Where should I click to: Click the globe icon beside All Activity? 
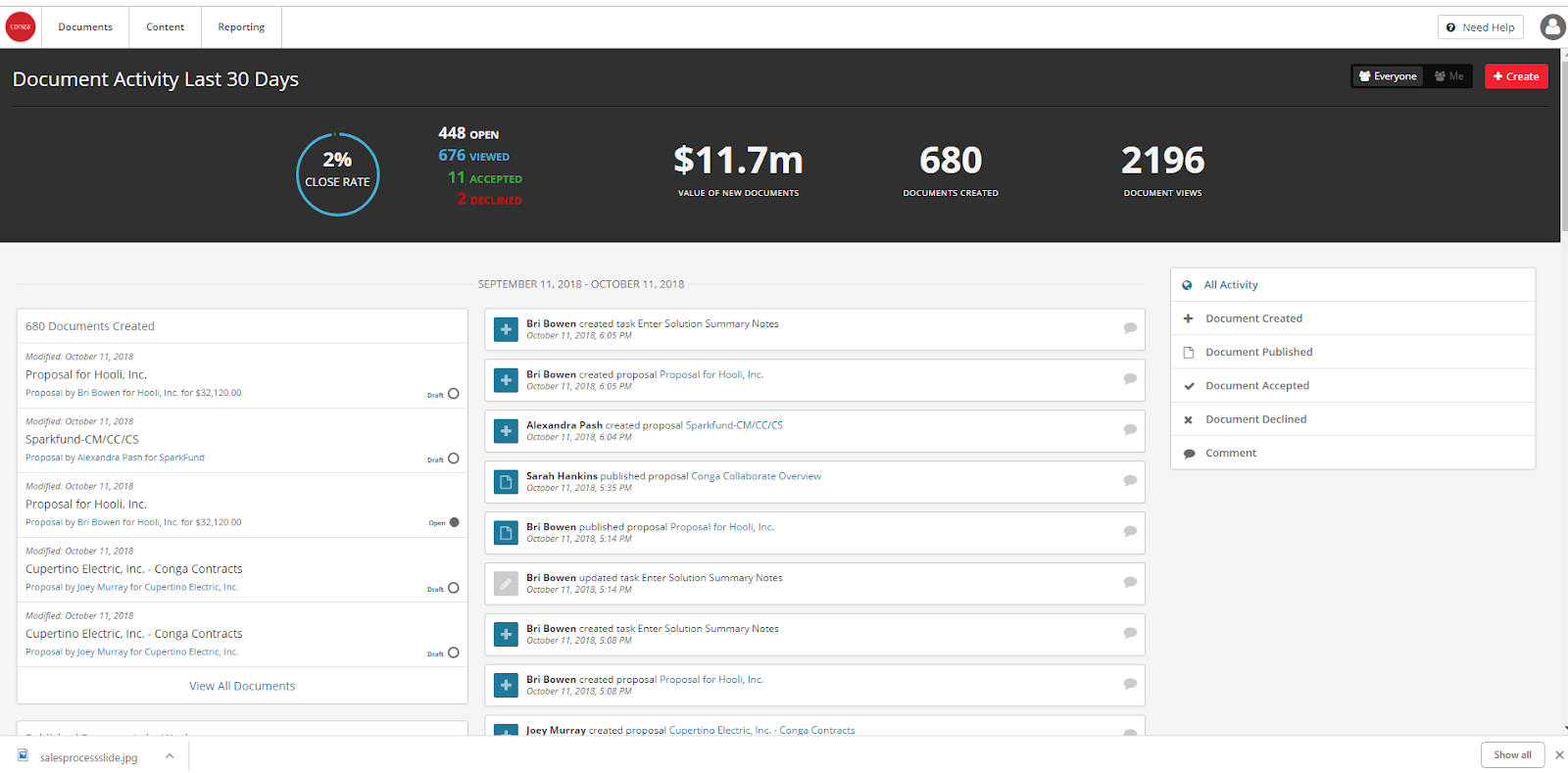tap(1187, 285)
